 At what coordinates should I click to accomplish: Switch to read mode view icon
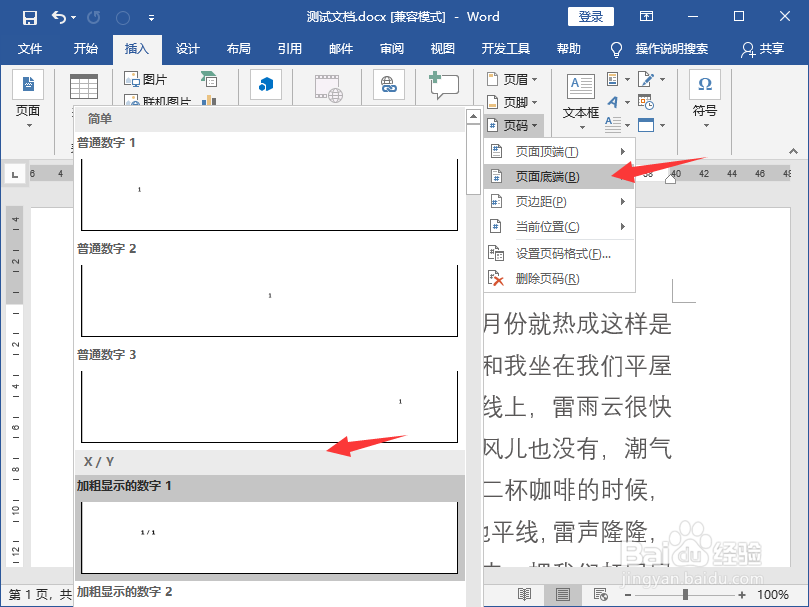(524, 595)
